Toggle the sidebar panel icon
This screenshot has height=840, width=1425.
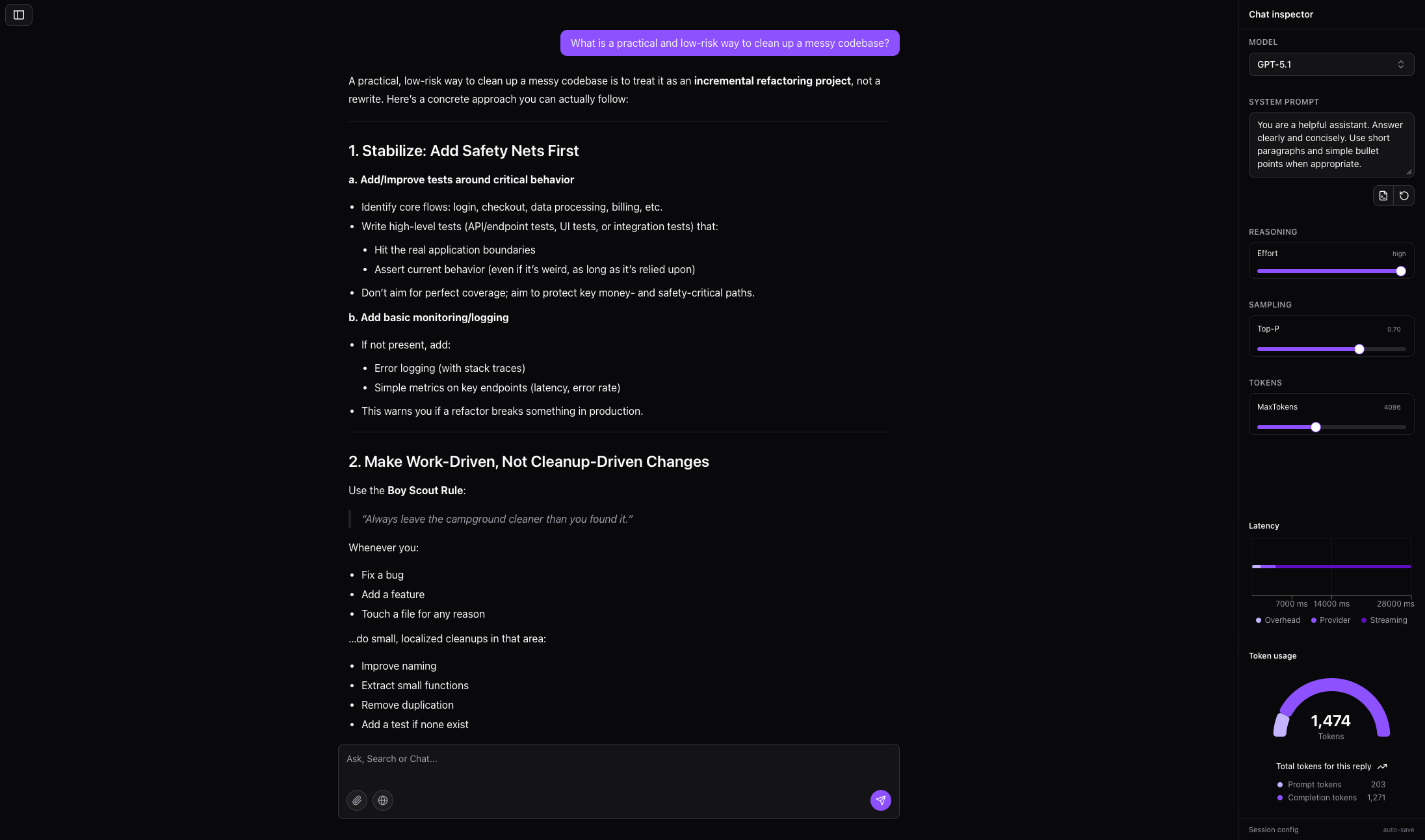pyautogui.click(x=19, y=15)
